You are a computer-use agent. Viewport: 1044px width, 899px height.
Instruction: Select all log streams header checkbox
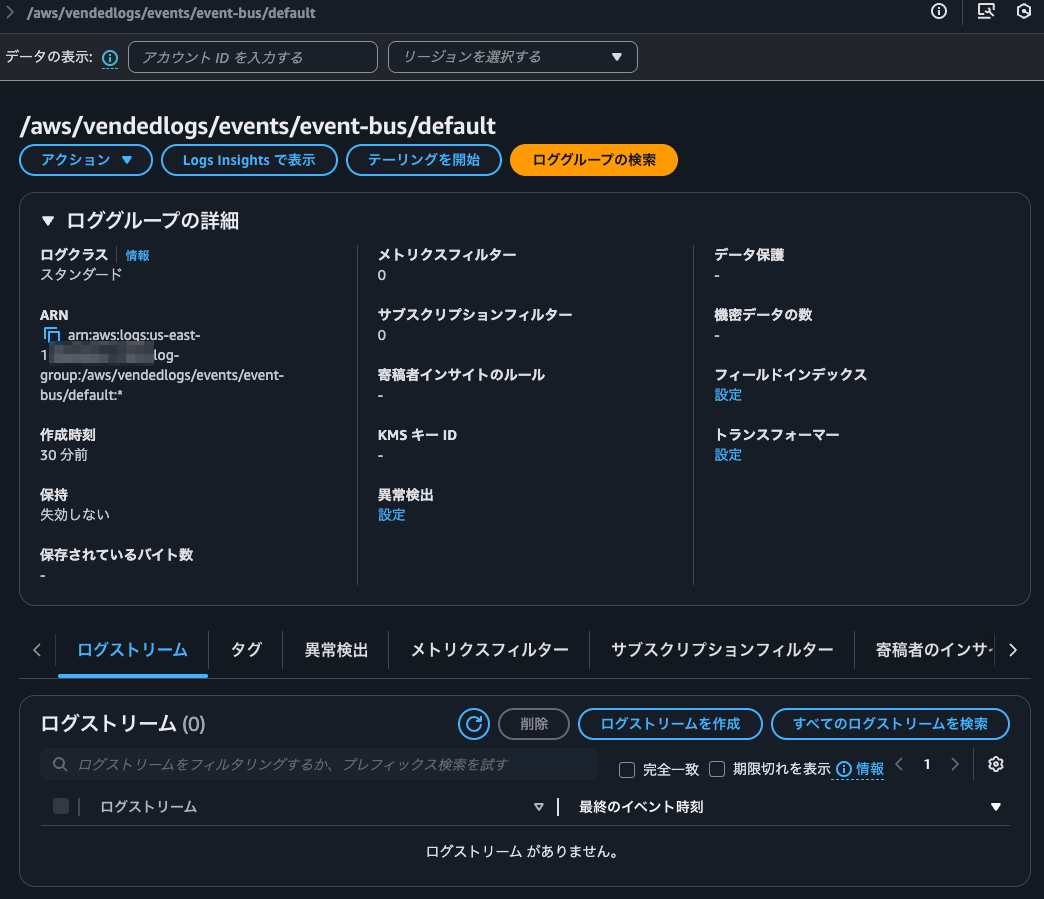click(61, 806)
